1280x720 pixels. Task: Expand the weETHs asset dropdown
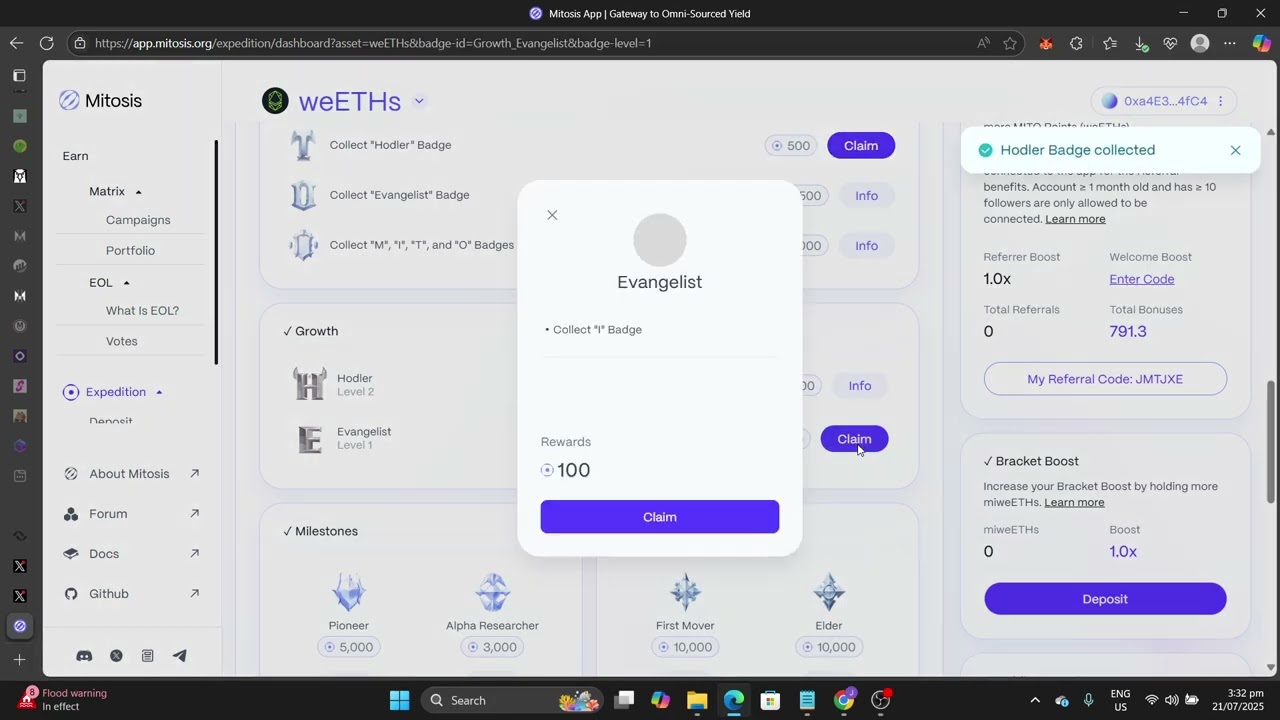coord(419,101)
